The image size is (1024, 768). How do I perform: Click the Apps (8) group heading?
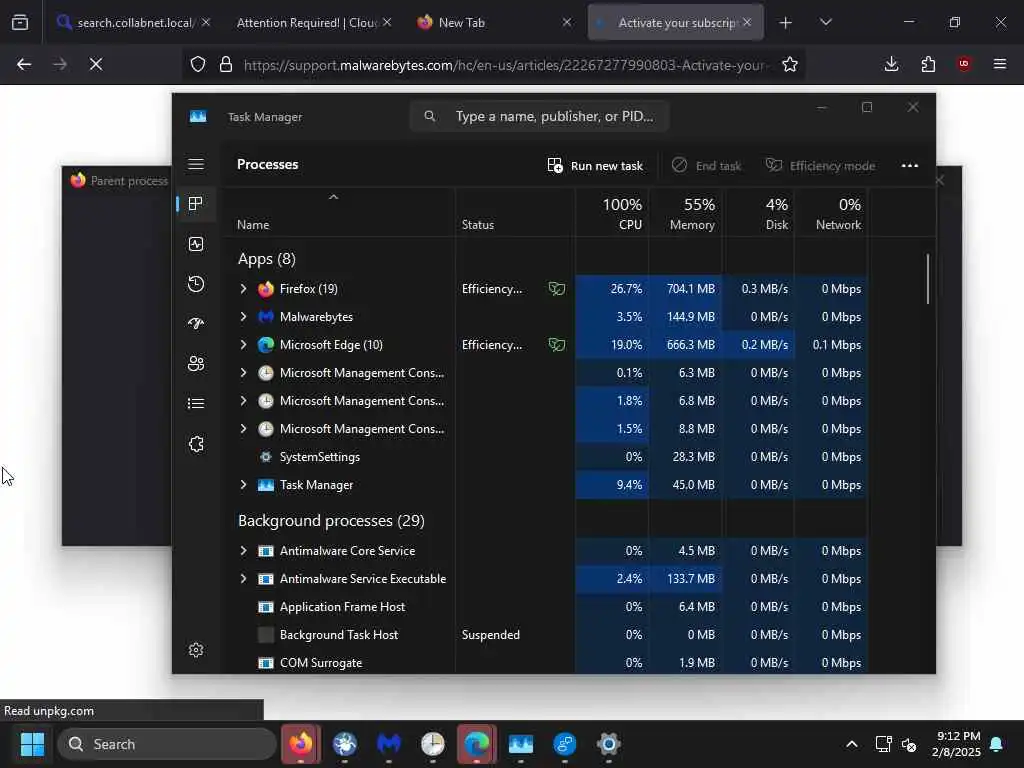pyautogui.click(x=266, y=259)
